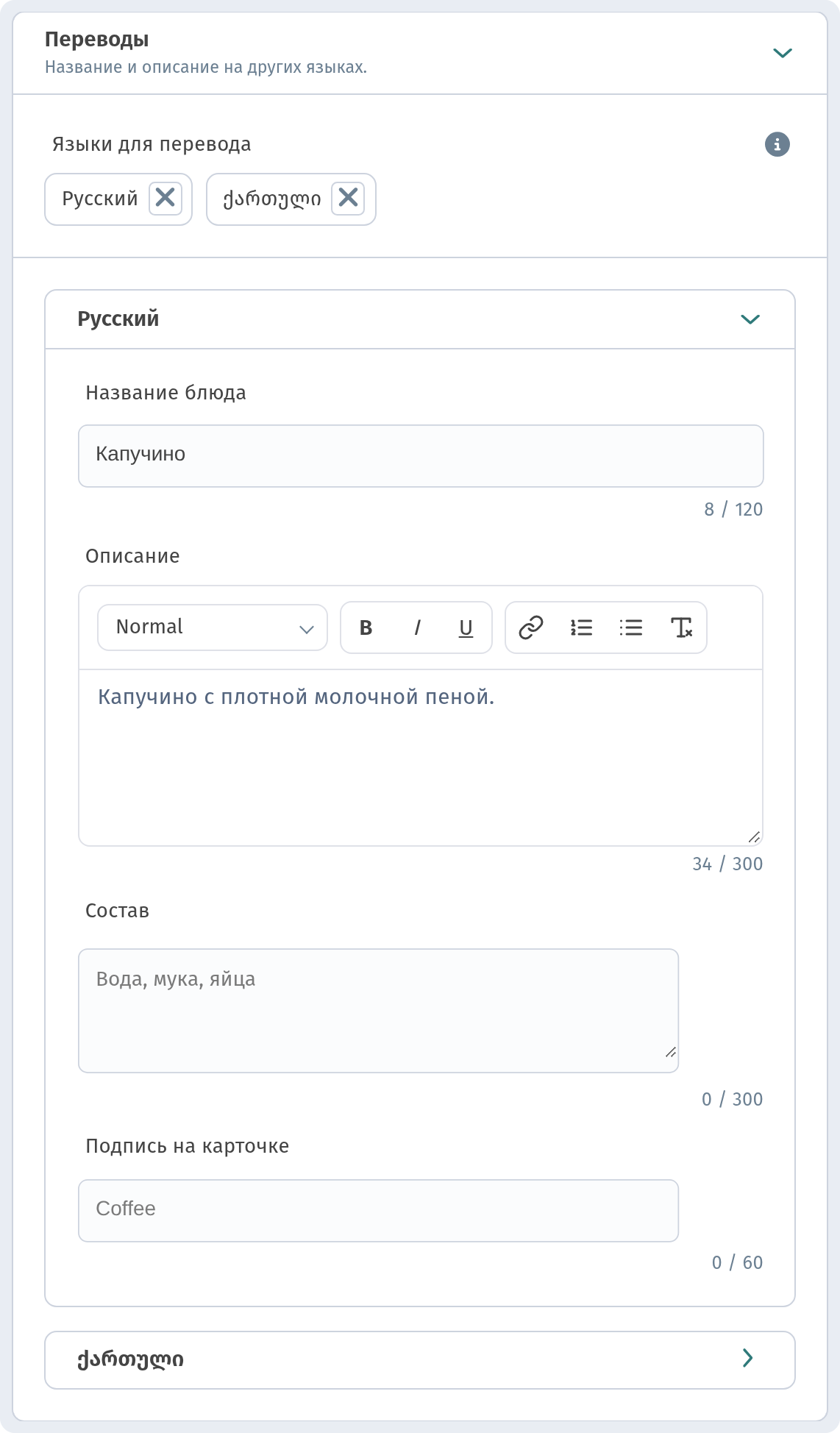Viewport: 840px width, 1433px height.
Task: Focus the Подпись на карточке field
Action: coord(378,1210)
